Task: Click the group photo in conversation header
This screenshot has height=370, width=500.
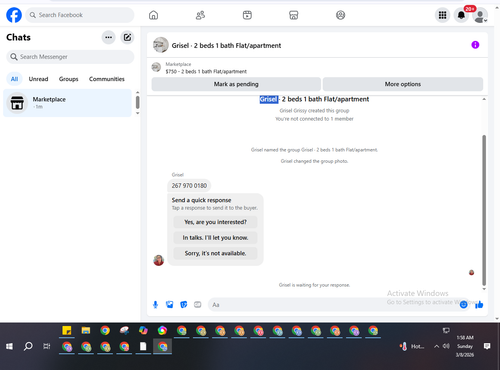Action: 161,45
